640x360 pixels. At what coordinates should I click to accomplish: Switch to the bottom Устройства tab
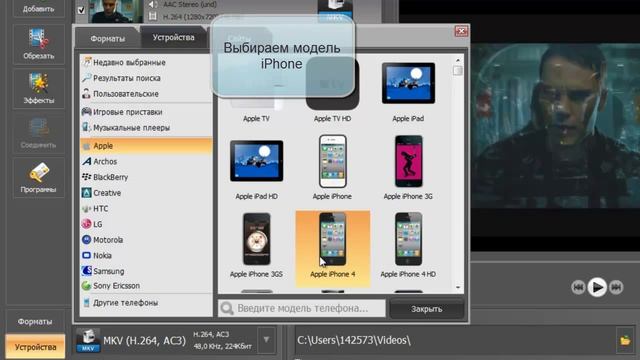(x=35, y=347)
